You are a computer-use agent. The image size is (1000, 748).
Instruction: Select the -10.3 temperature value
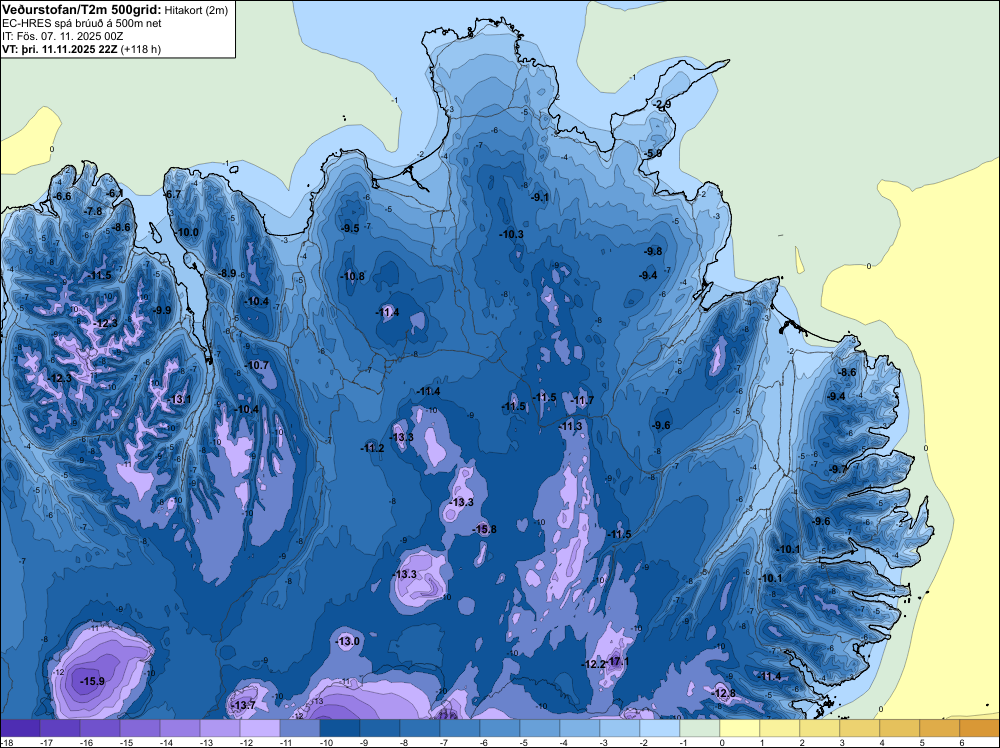(x=511, y=234)
